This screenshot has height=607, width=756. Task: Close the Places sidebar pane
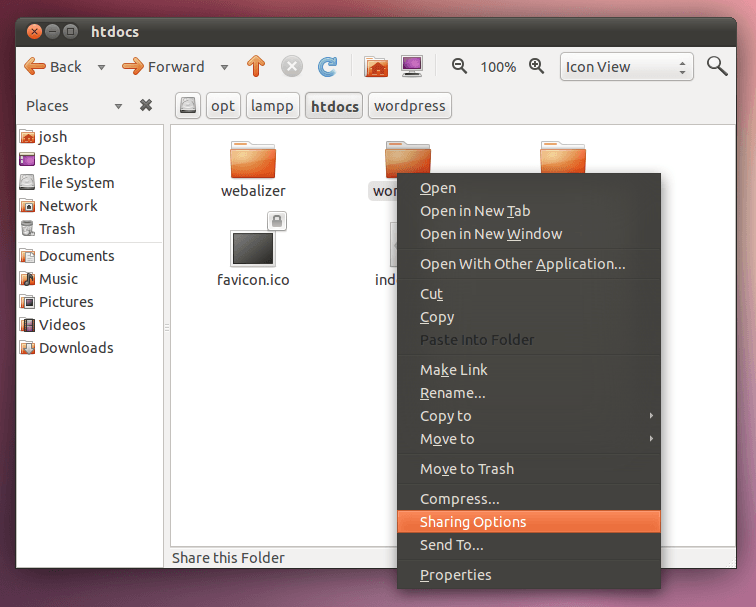(x=146, y=105)
